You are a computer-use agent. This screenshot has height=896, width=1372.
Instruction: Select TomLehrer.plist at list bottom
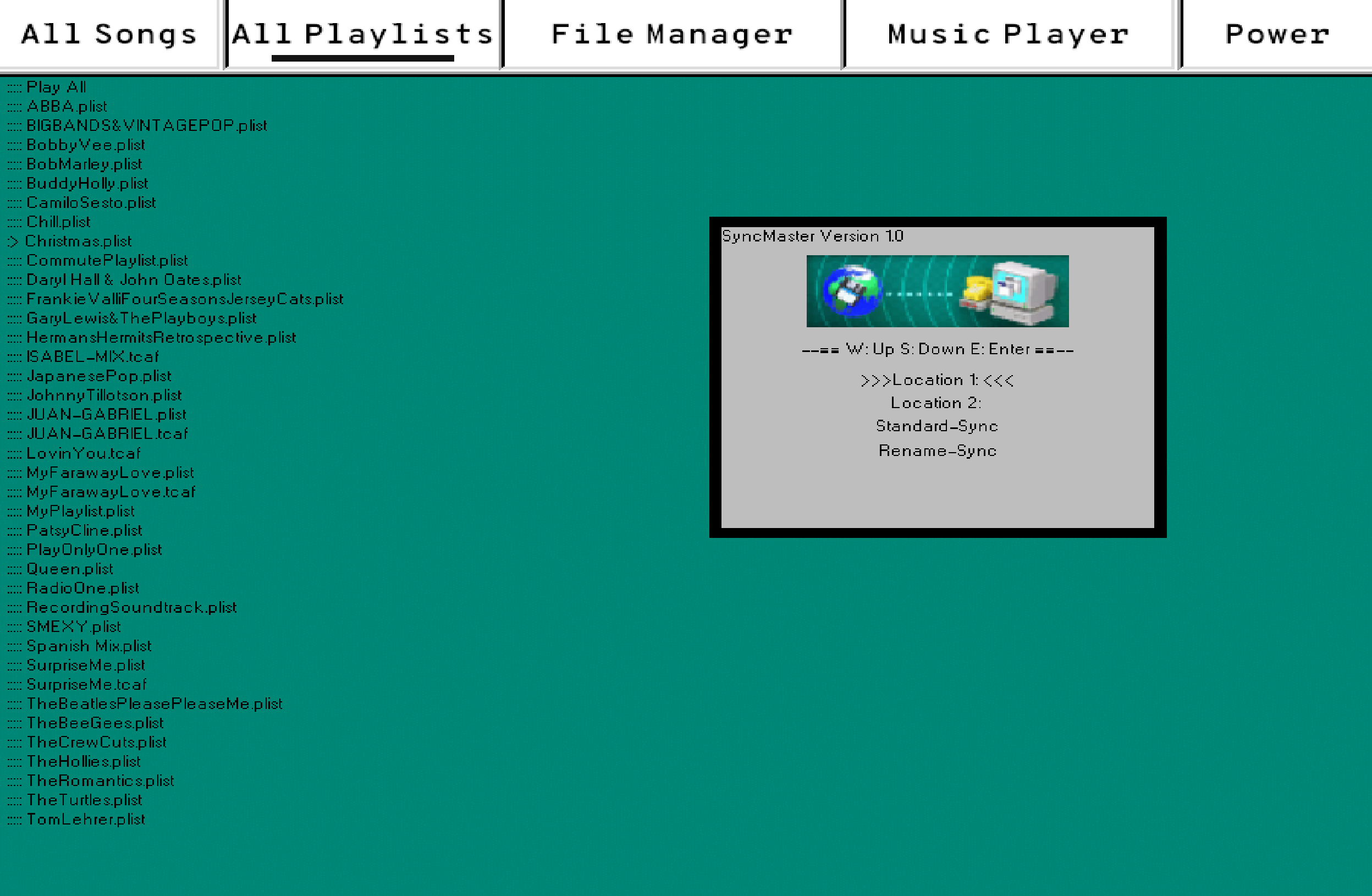(x=86, y=820)
